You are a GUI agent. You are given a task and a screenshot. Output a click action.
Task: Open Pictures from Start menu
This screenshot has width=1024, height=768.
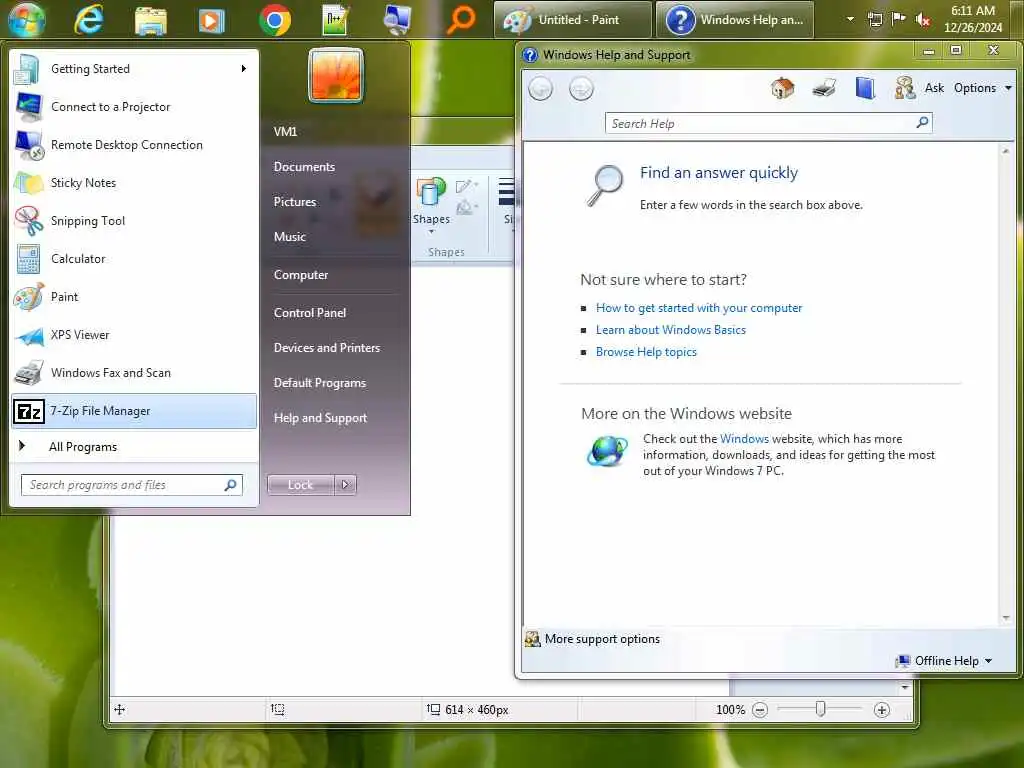[295, 202]
